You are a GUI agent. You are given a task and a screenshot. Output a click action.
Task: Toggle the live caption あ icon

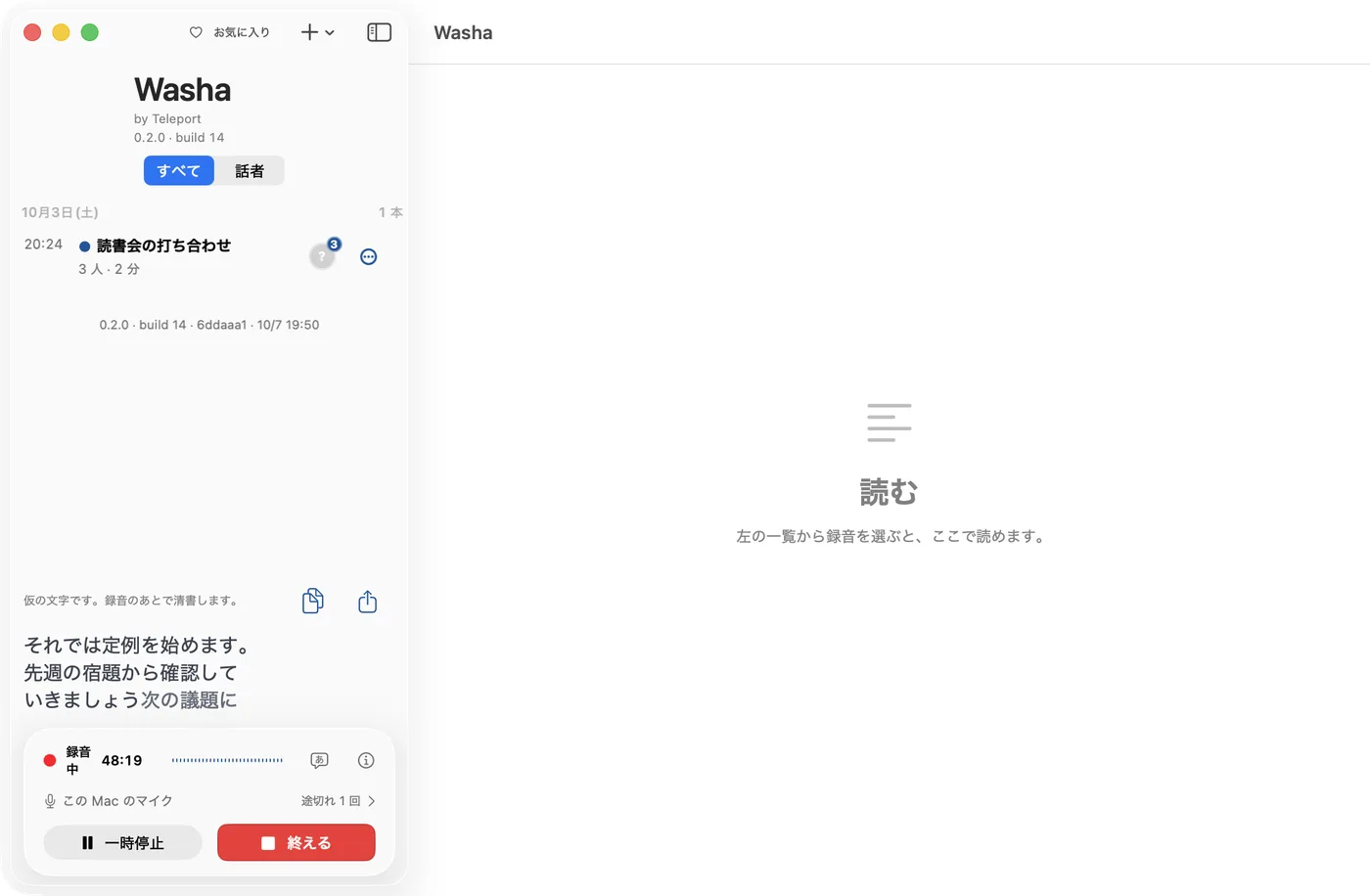pyautogui.click(x=319, y=760)
